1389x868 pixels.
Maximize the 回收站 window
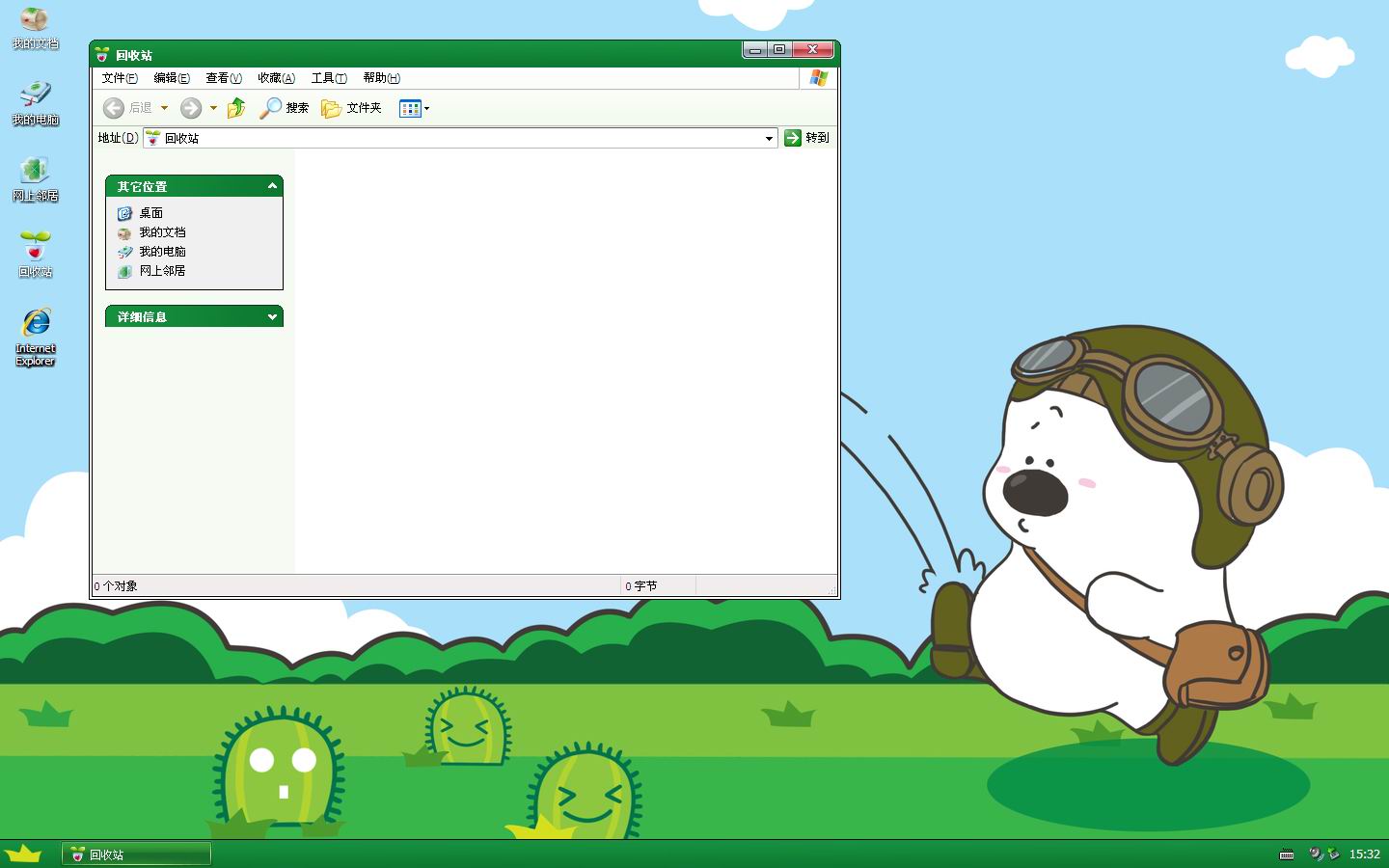click(x=779, y=50)
